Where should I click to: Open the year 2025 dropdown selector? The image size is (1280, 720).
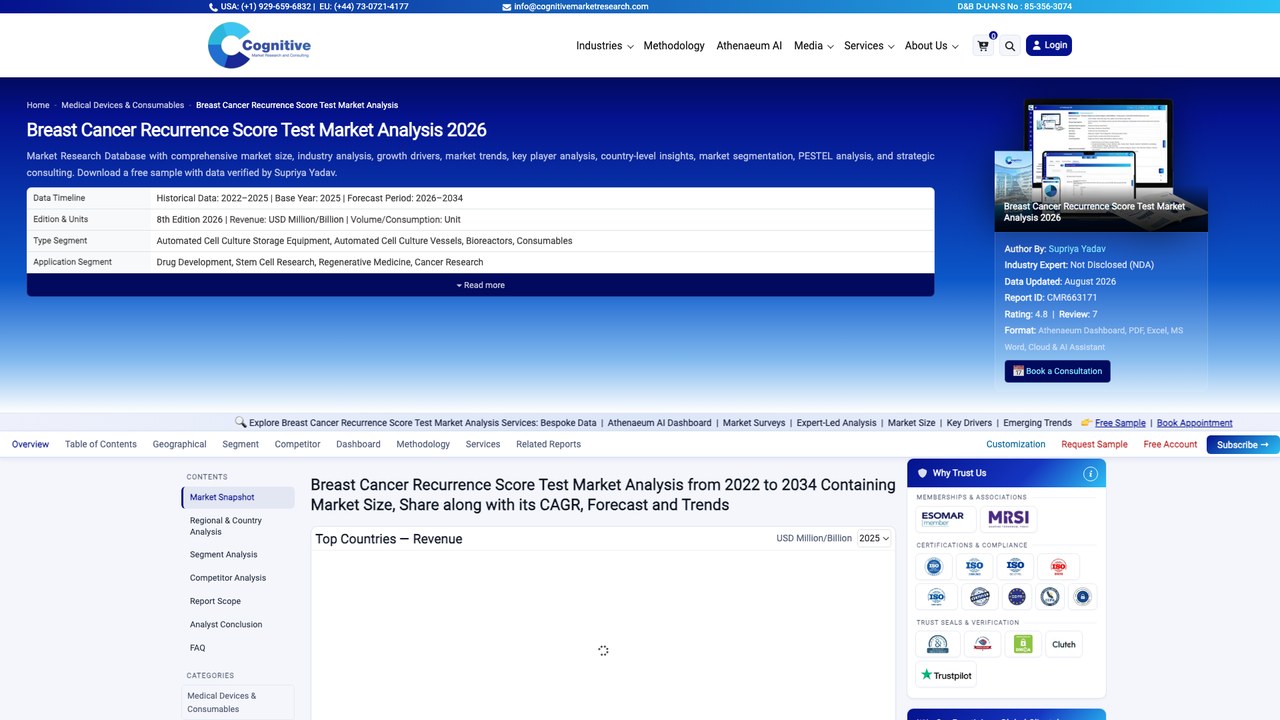pyautogui.click(x=874, y=538)
